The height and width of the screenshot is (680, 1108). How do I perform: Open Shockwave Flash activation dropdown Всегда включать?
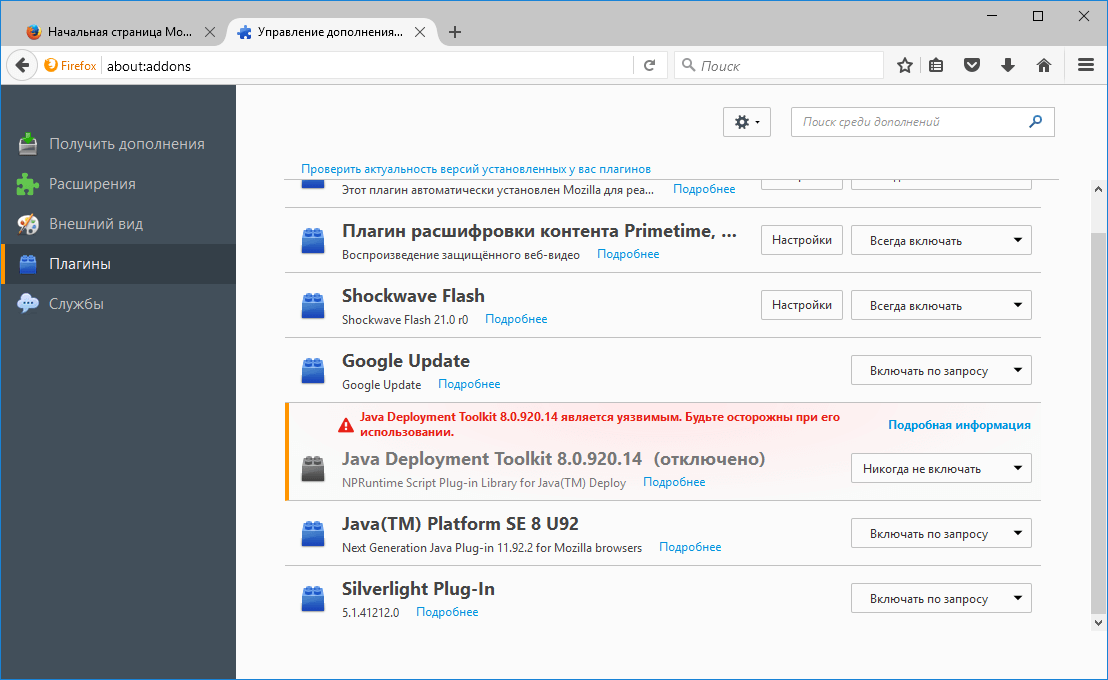(x=939, y=304)
